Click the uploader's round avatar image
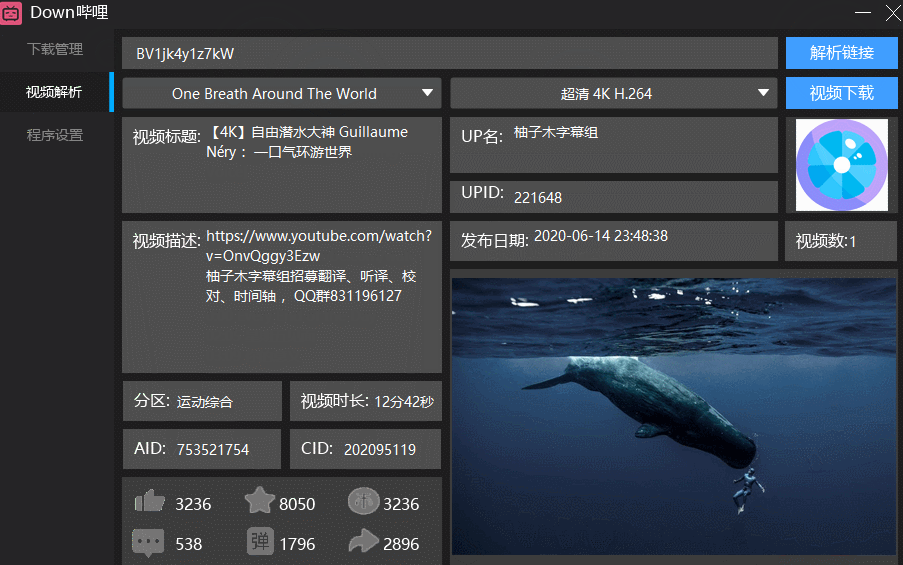The image size is (903, 565). pyautogui.click(x=841, y=165)
